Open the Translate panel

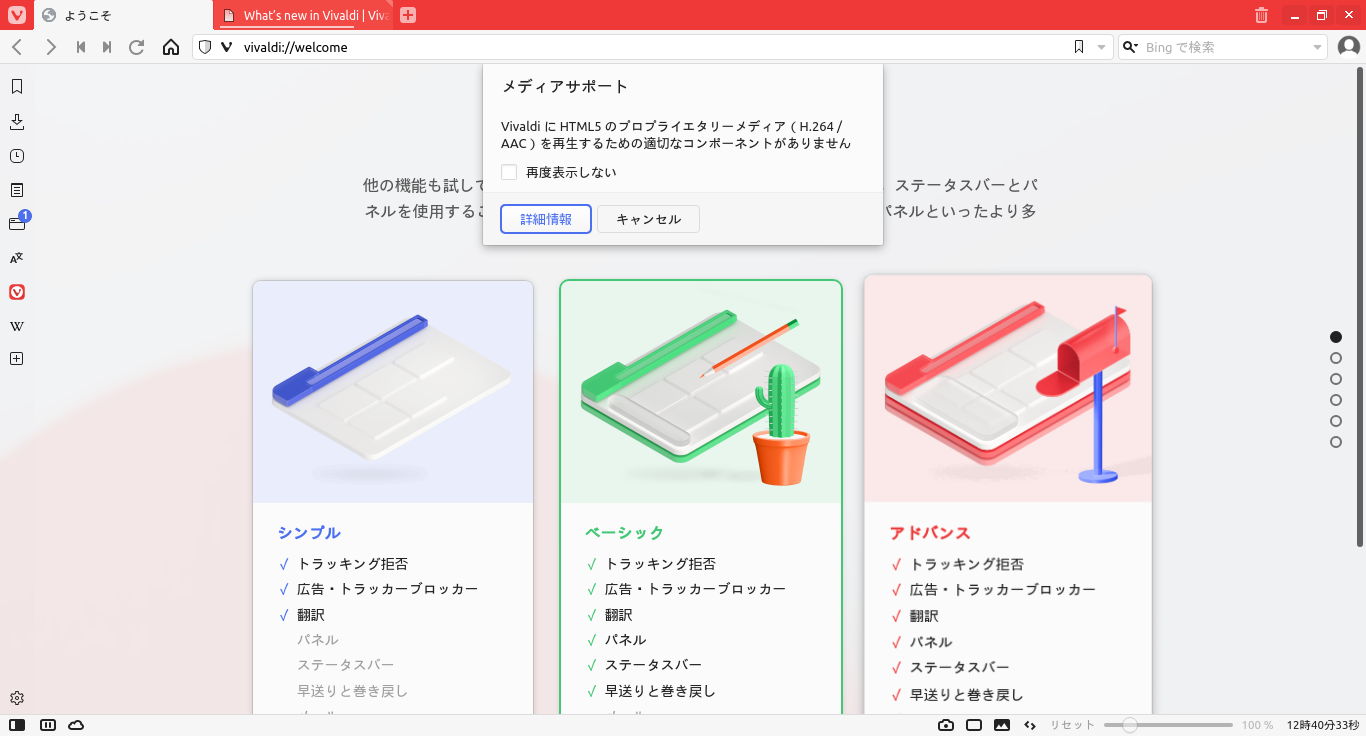(x=17, y=258)
